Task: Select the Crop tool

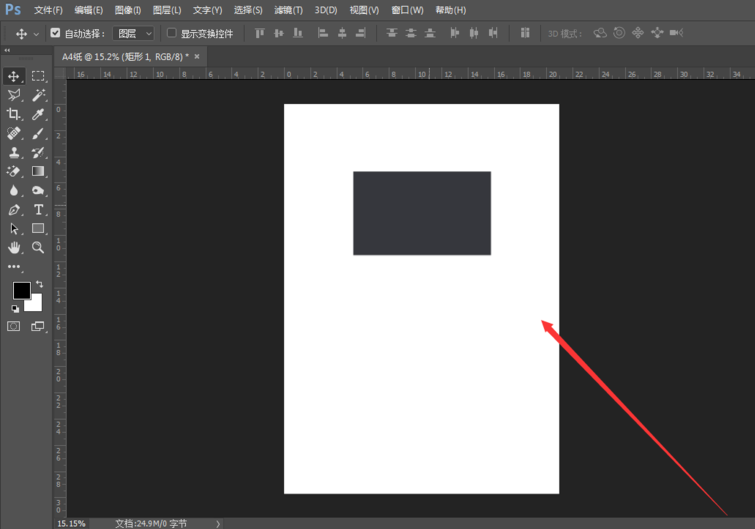Action: click(14, 114)
